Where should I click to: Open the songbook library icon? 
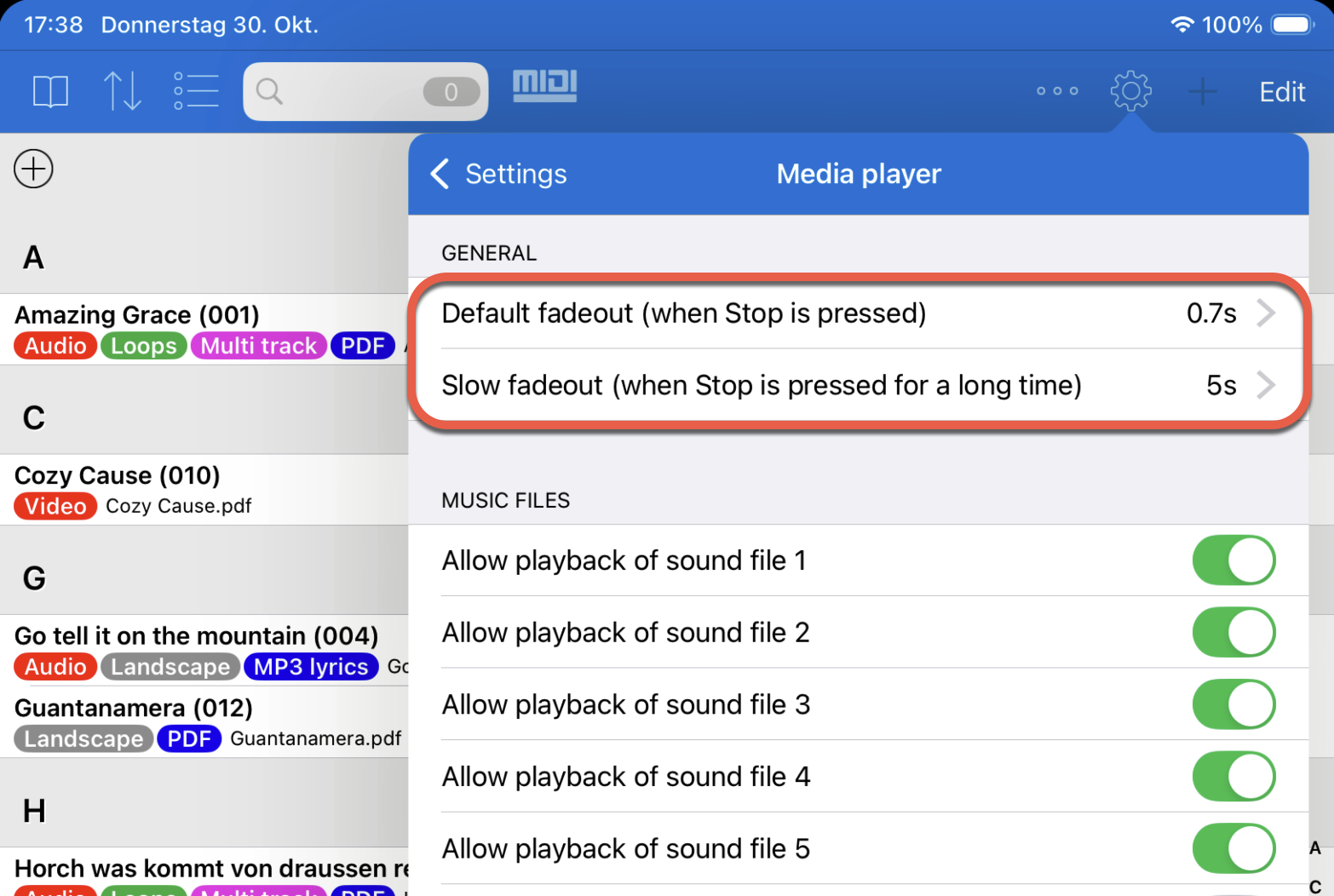coord(50,91)
